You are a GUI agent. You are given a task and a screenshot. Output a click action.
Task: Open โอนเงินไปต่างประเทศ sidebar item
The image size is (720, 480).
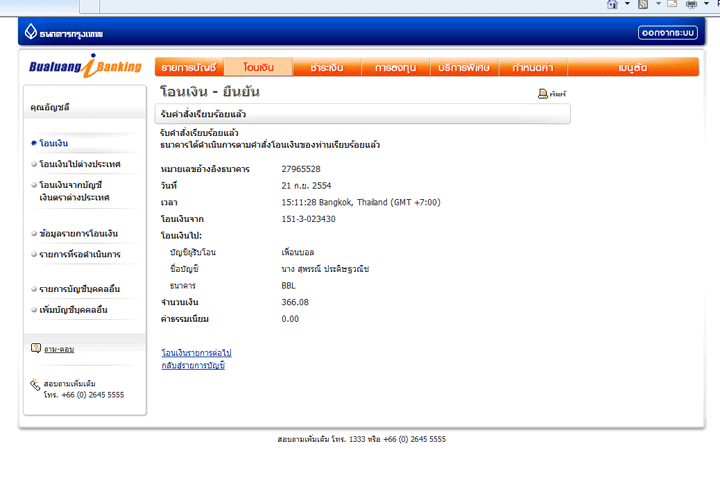[80, 164]
